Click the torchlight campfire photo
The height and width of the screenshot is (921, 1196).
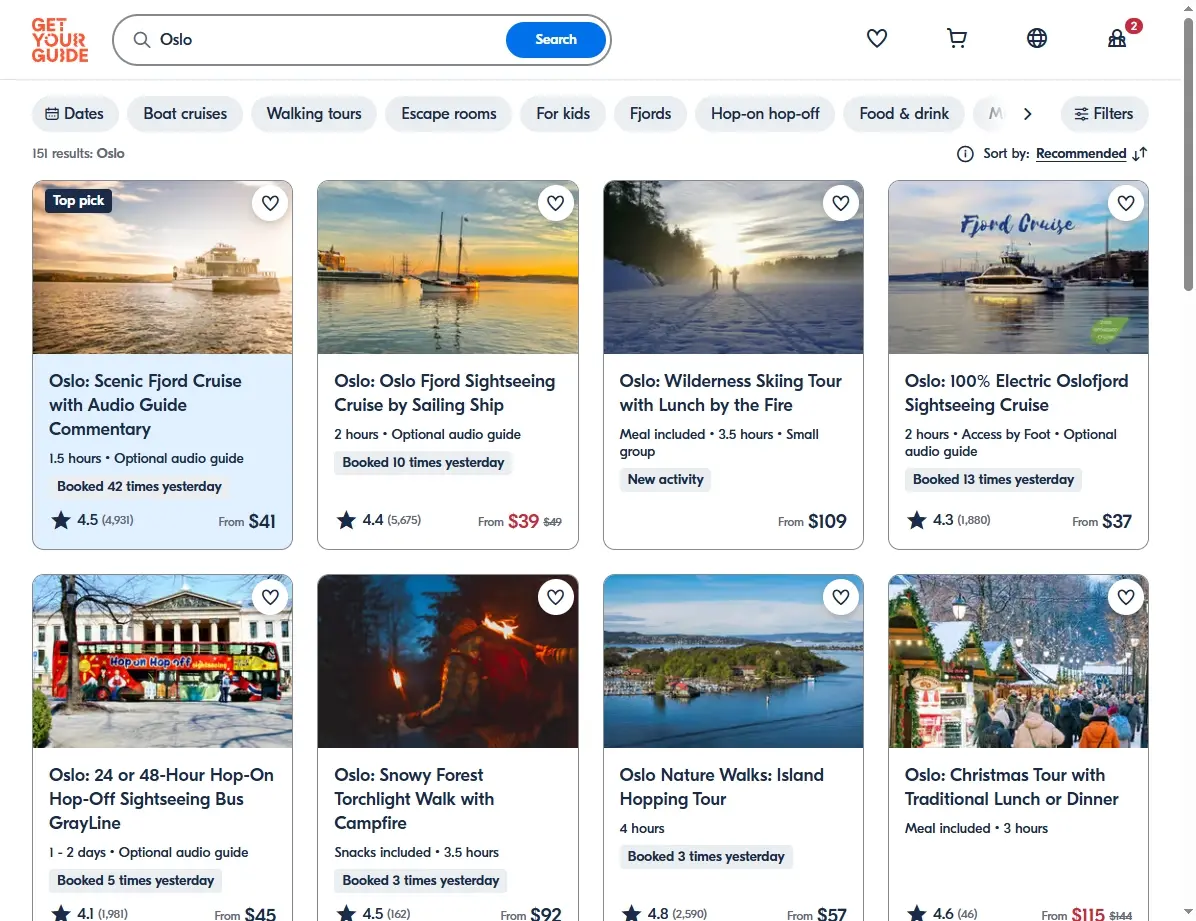448,661
